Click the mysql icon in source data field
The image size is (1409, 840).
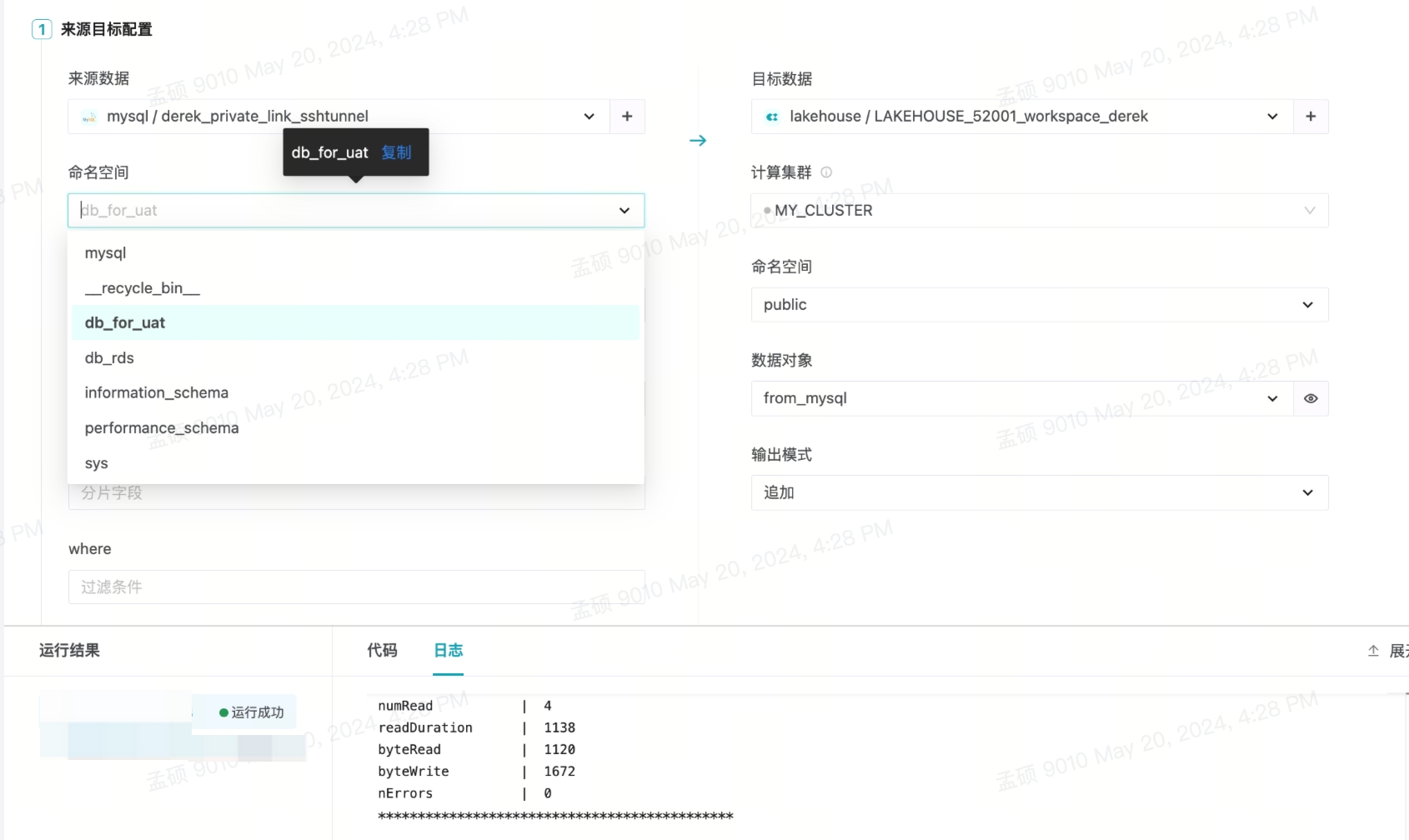coord(89,117)
